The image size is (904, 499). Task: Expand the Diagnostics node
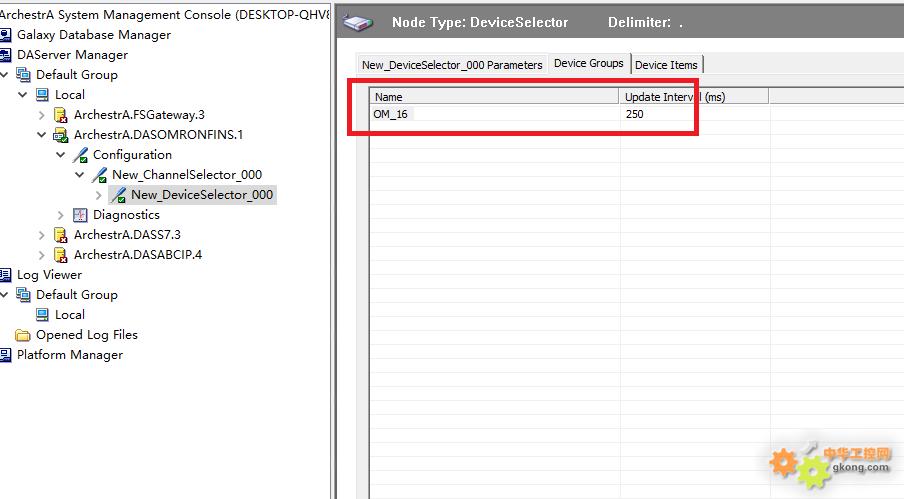(x=61, y=215)
